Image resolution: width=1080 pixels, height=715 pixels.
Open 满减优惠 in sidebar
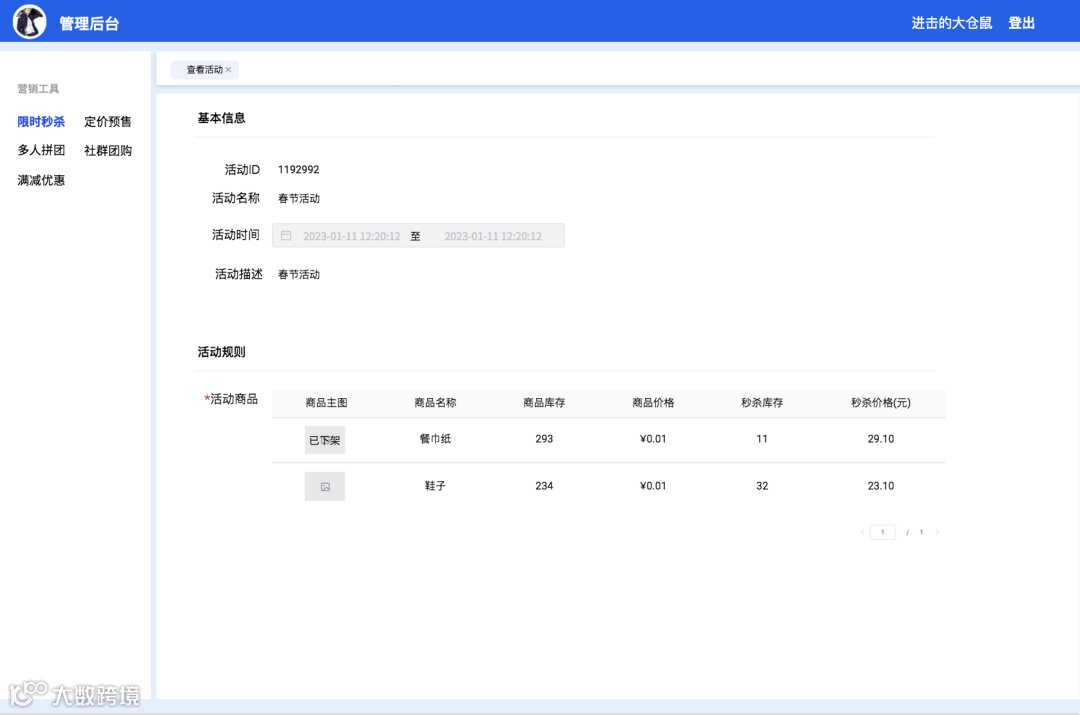coord(41,180)
